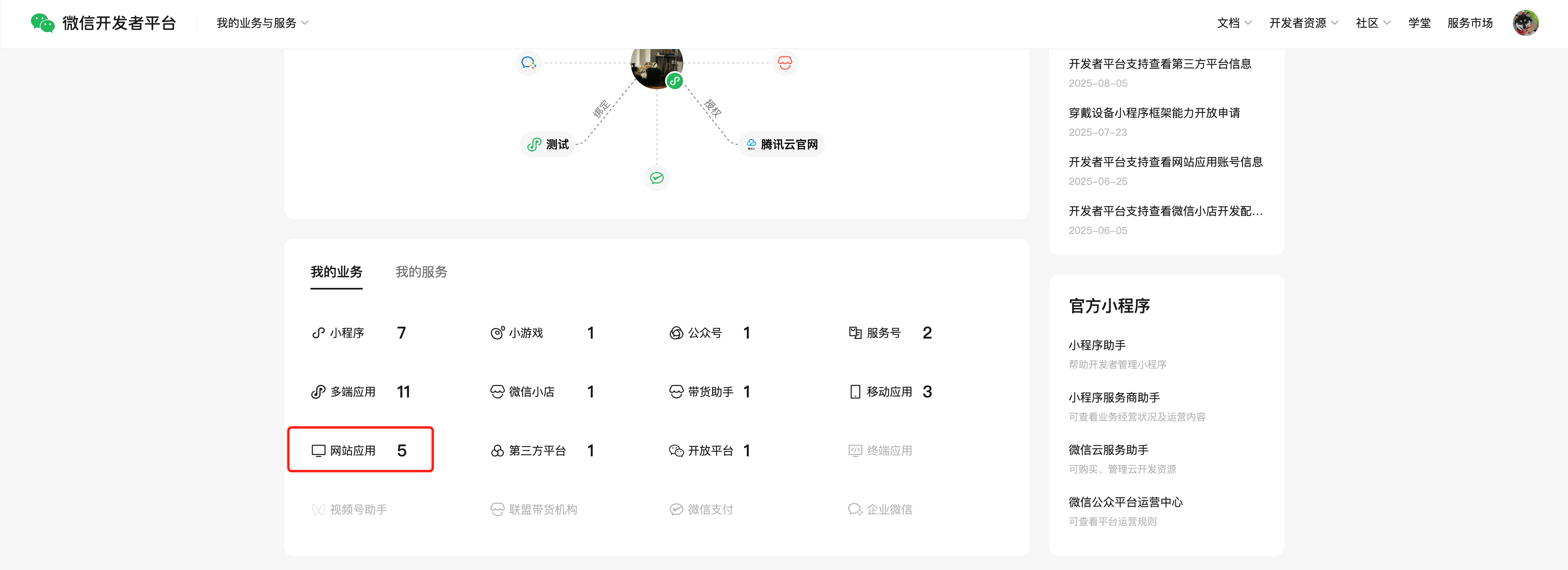Click the red WeChat shop node icon
This screenshot has width=1568, height=570.
click(784, 63)
